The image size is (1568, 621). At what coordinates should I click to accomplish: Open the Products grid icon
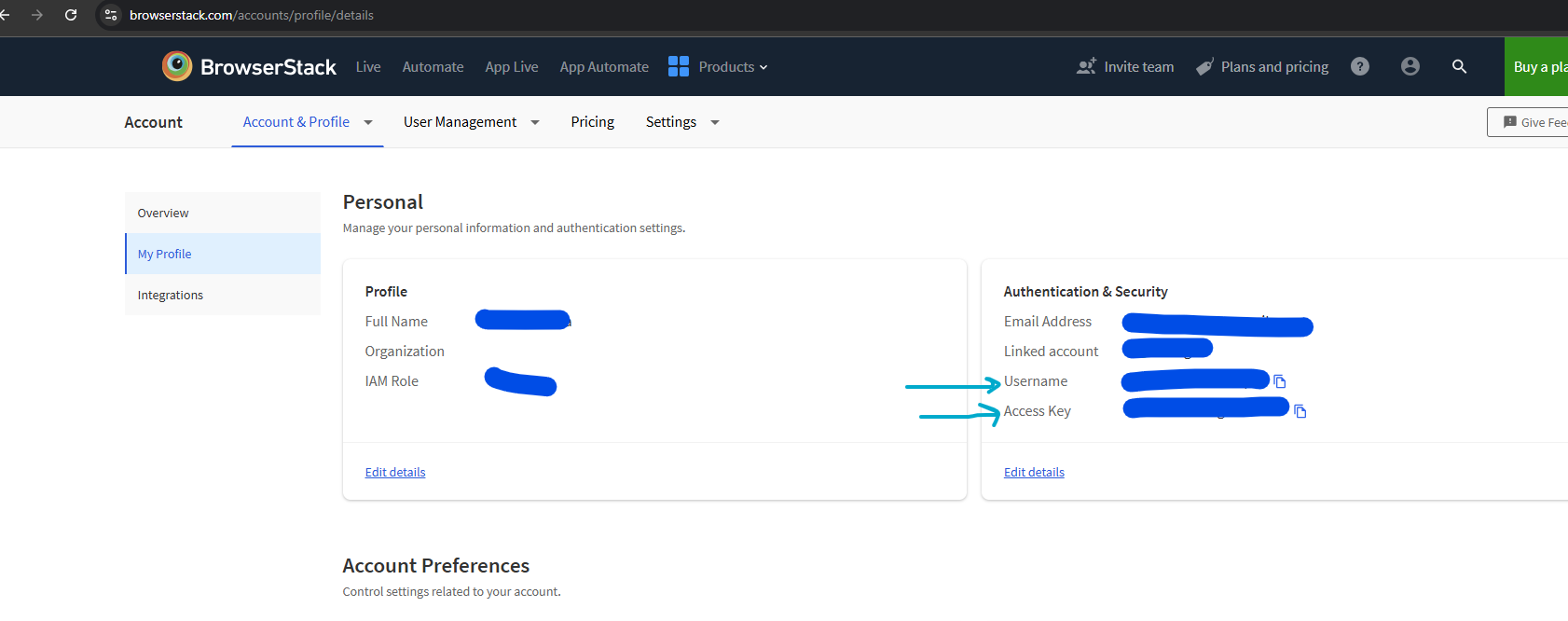pos(679,66)
